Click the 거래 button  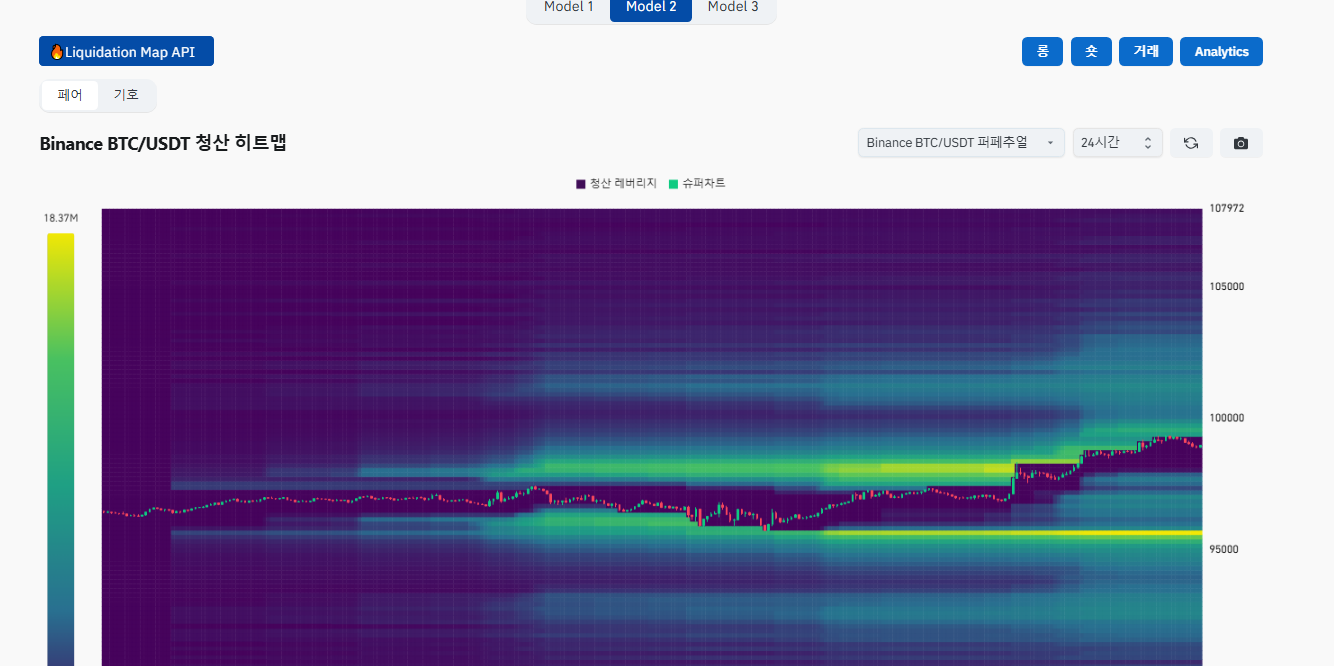pyautogui.click(x=1146, y=51)
